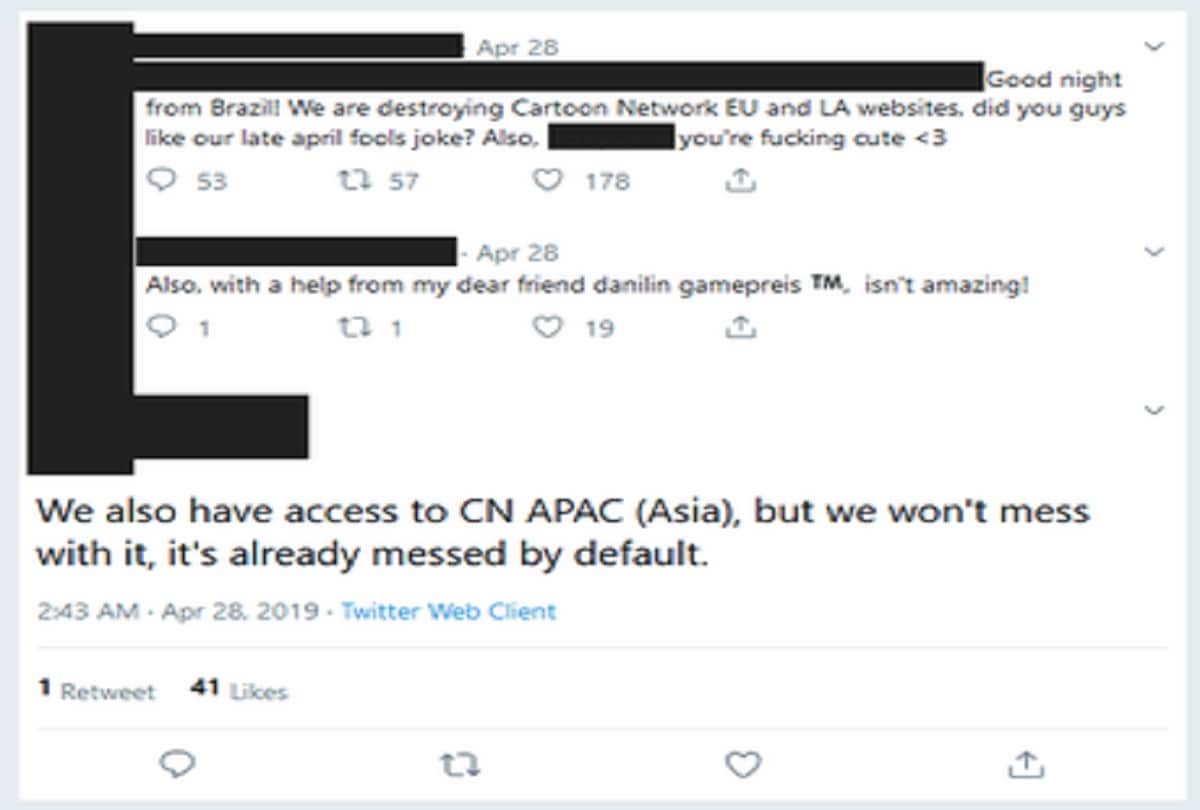Viewport: 1200px width, 810px height.
Task: Open the Twitter Web Client link
Action: [x=448, y=611]
